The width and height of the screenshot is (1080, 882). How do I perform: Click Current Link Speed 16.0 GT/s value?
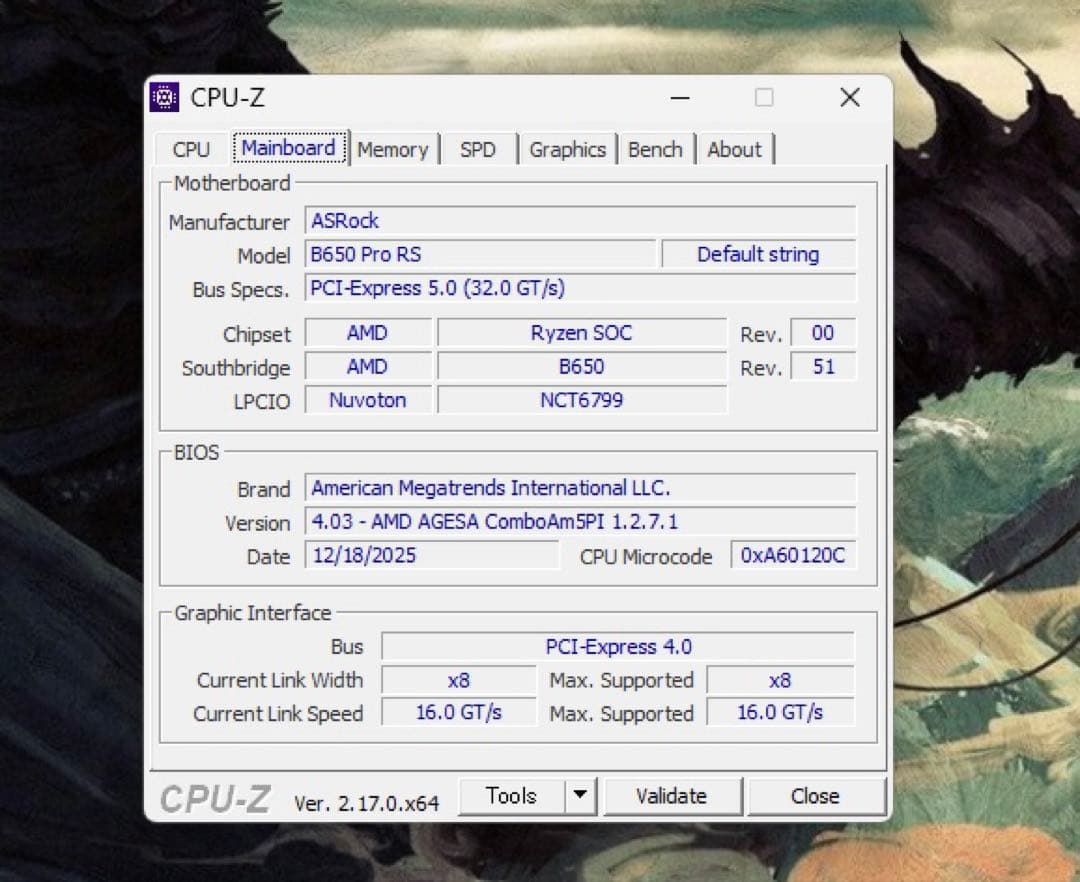pos(459,713)
